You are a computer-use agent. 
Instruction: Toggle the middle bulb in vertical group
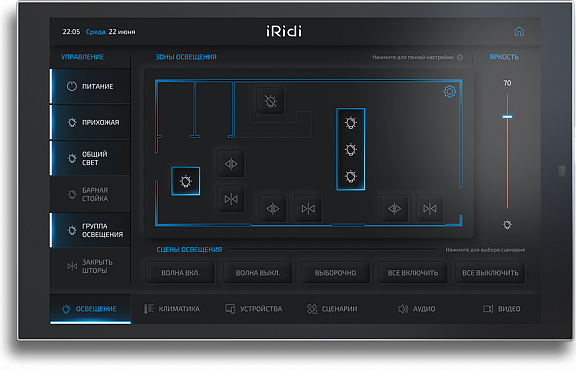(x=350, y=150)
